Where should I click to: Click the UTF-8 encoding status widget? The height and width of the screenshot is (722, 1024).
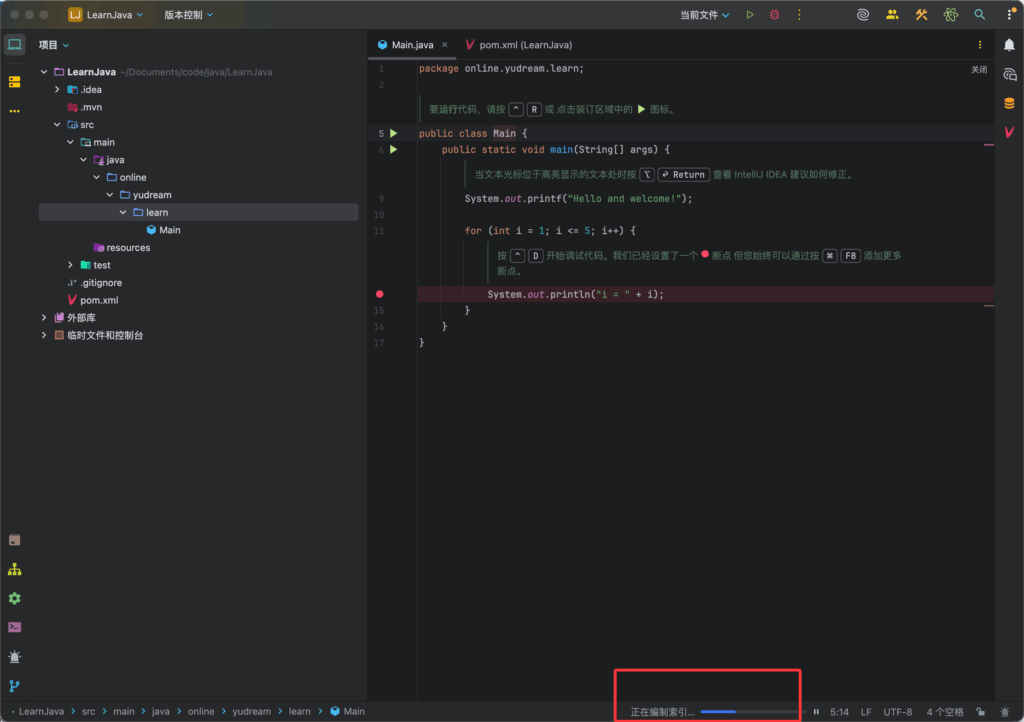897,712
